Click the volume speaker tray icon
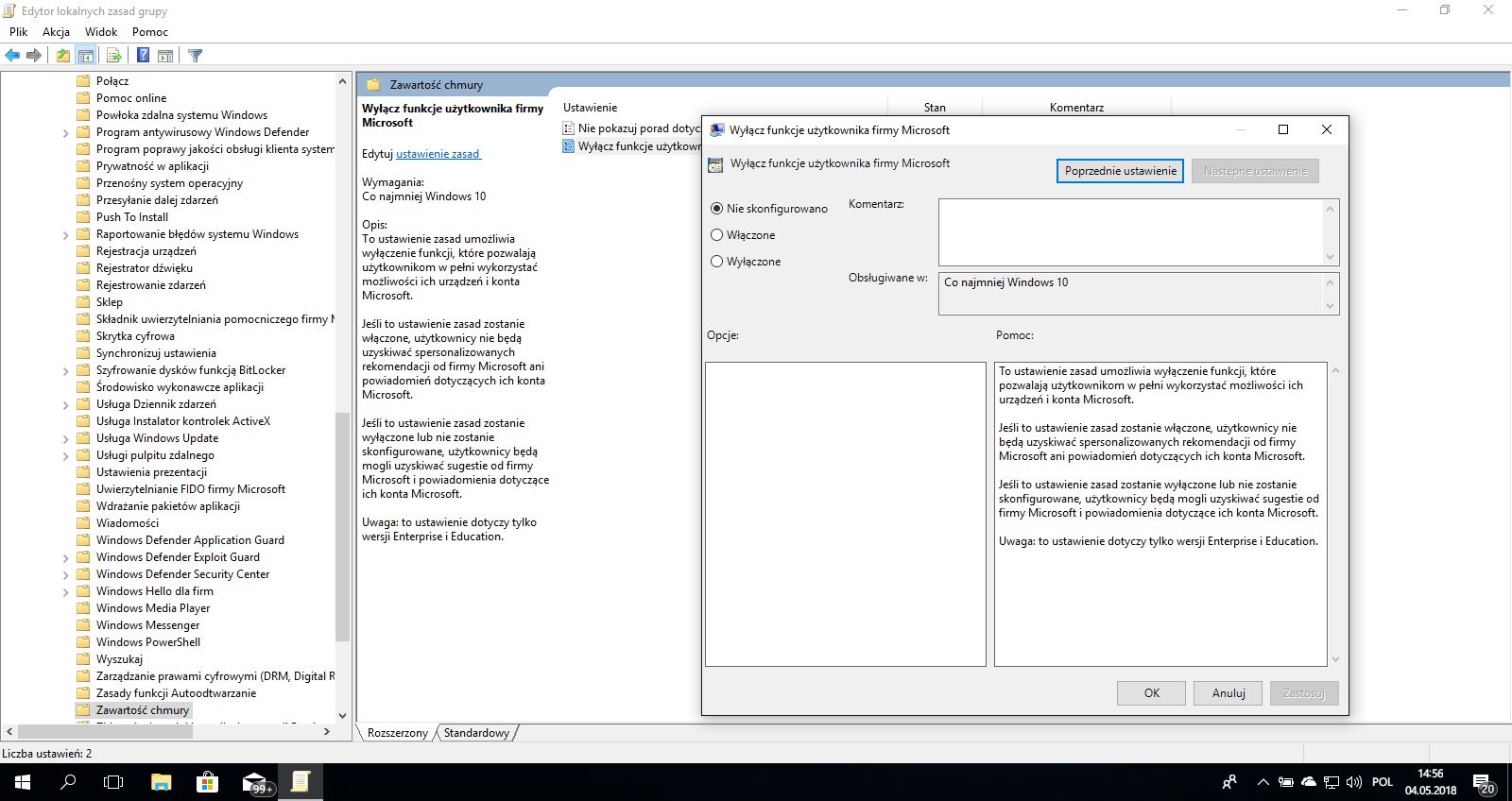Viewport: 1512px width, 801px height. [1354, 782]
